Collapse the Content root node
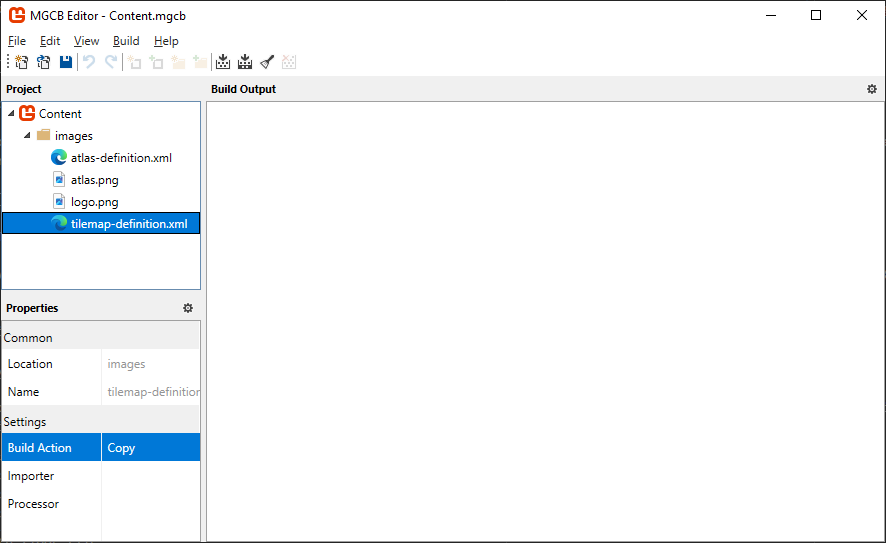Screen dimensions: 886x543 [x=11, y=114]
